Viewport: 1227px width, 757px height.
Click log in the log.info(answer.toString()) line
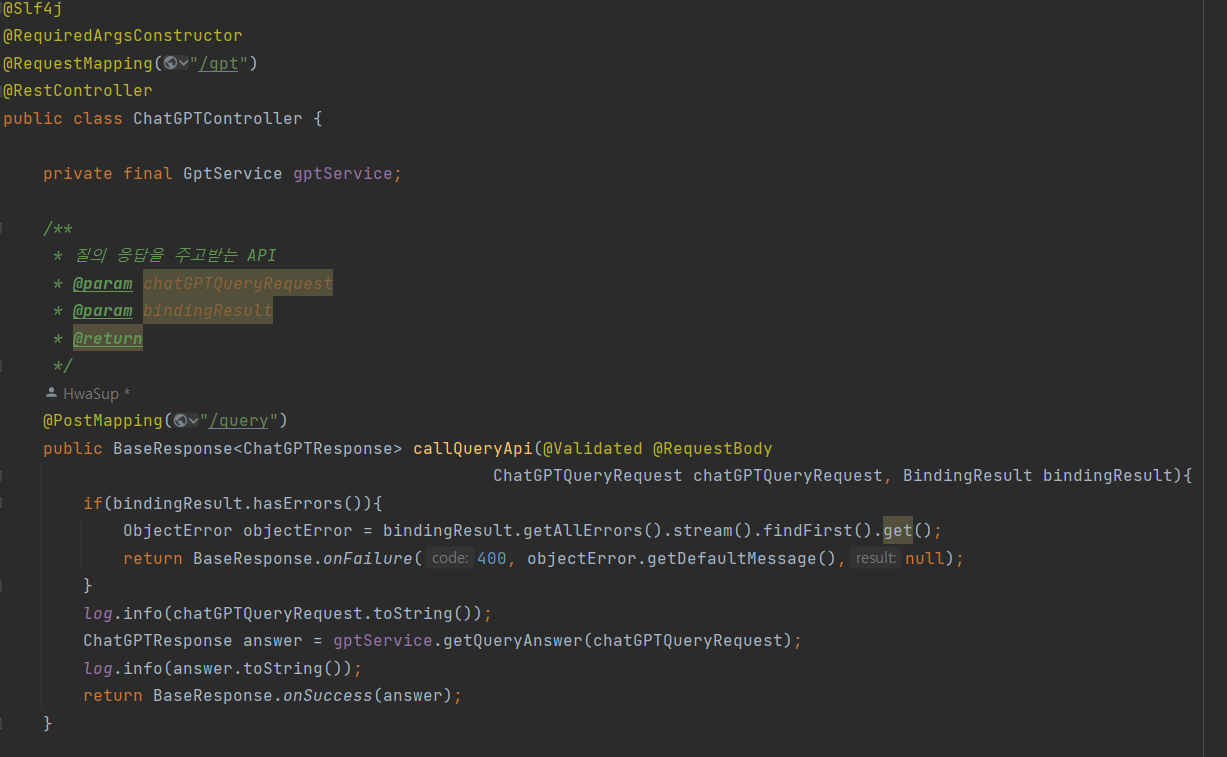pos(98,668)
